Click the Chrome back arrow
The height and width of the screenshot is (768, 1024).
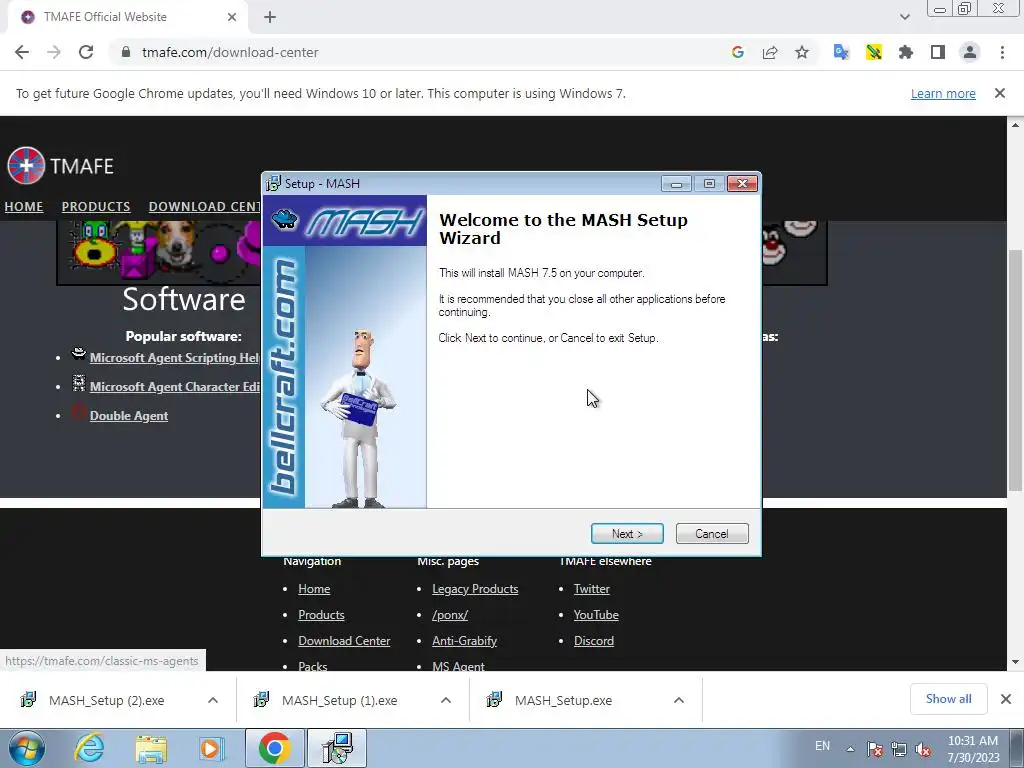[x=22, y=52]
